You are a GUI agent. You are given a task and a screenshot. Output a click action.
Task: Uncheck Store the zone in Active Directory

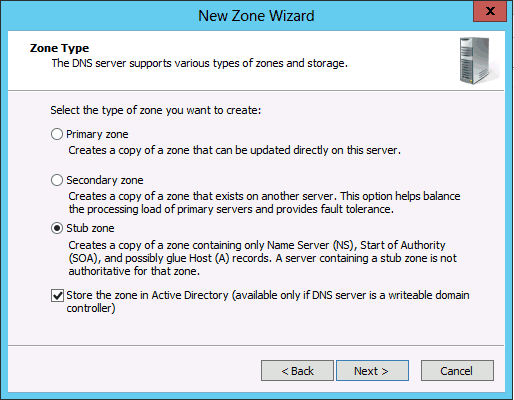point(57,295)
